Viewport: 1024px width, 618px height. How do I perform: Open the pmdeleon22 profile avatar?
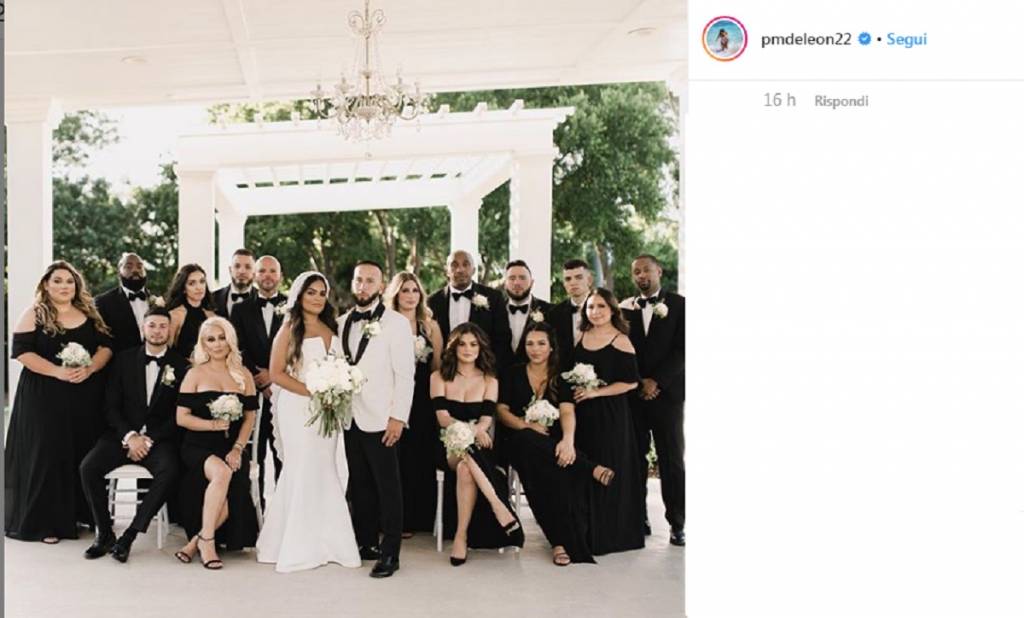[724, 39]
